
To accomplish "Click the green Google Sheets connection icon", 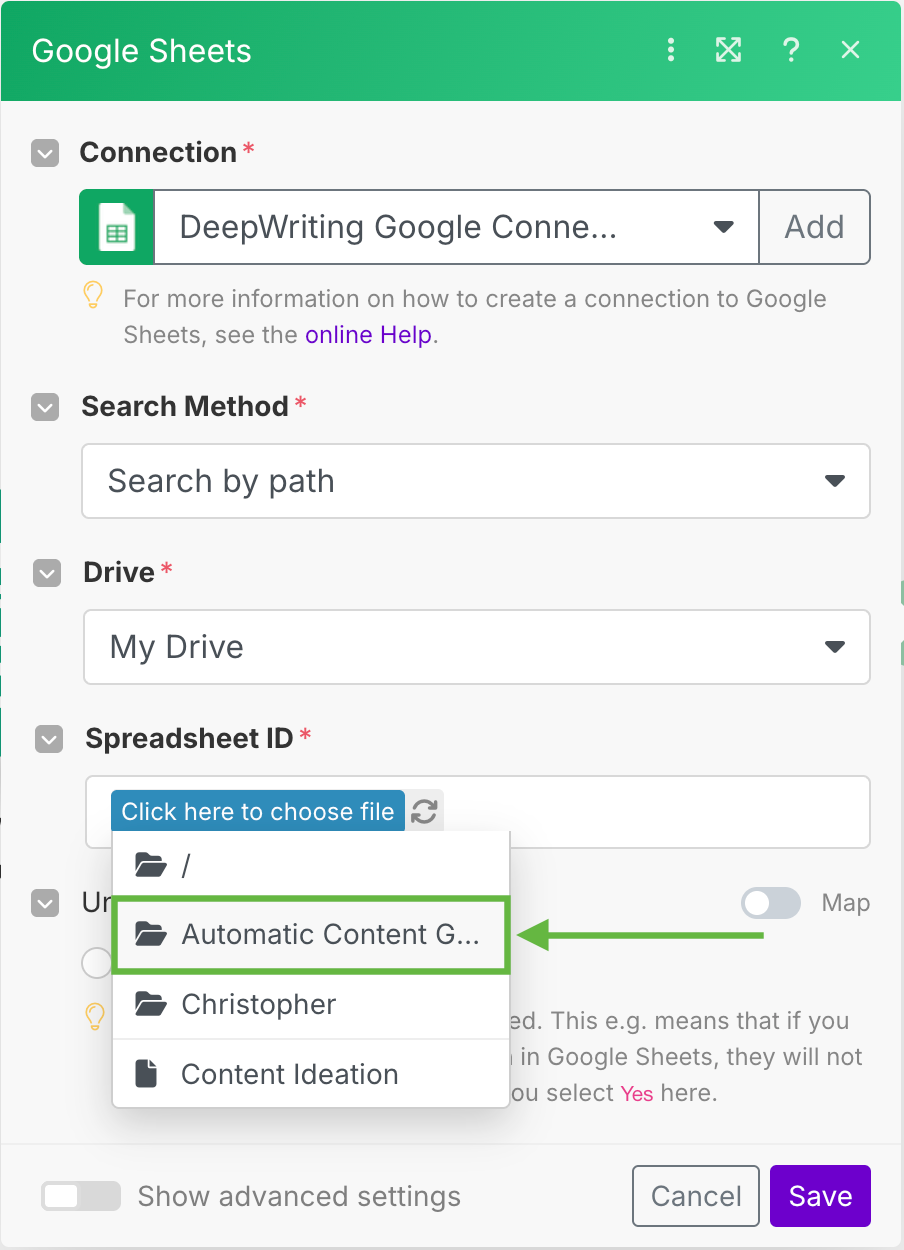I will tap(117, 227).
